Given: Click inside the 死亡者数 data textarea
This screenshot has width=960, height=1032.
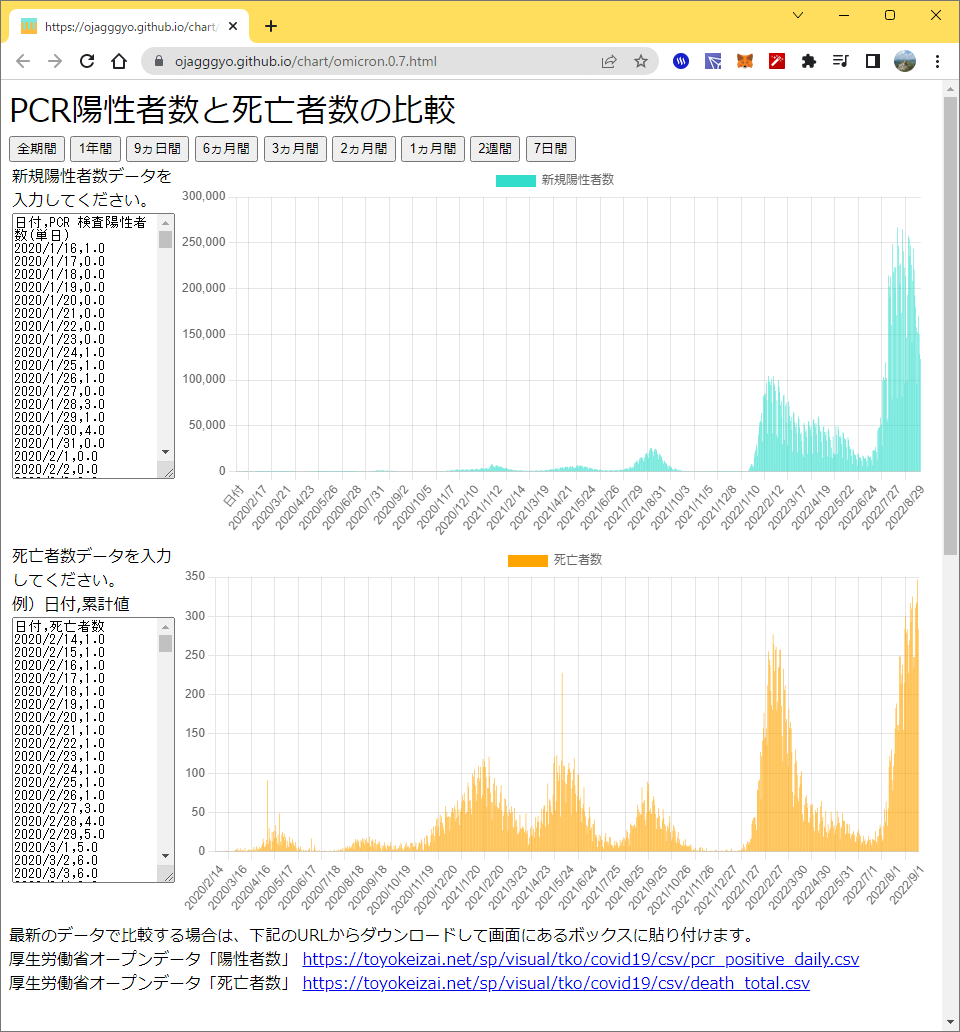Looking at the screenshot, I should [x=86, y=750].
